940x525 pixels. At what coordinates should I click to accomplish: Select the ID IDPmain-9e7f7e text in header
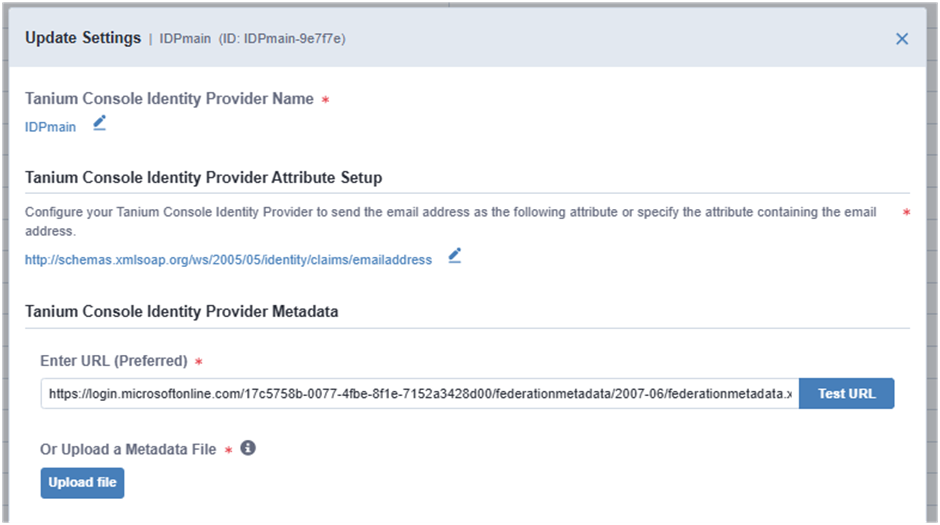282,39
